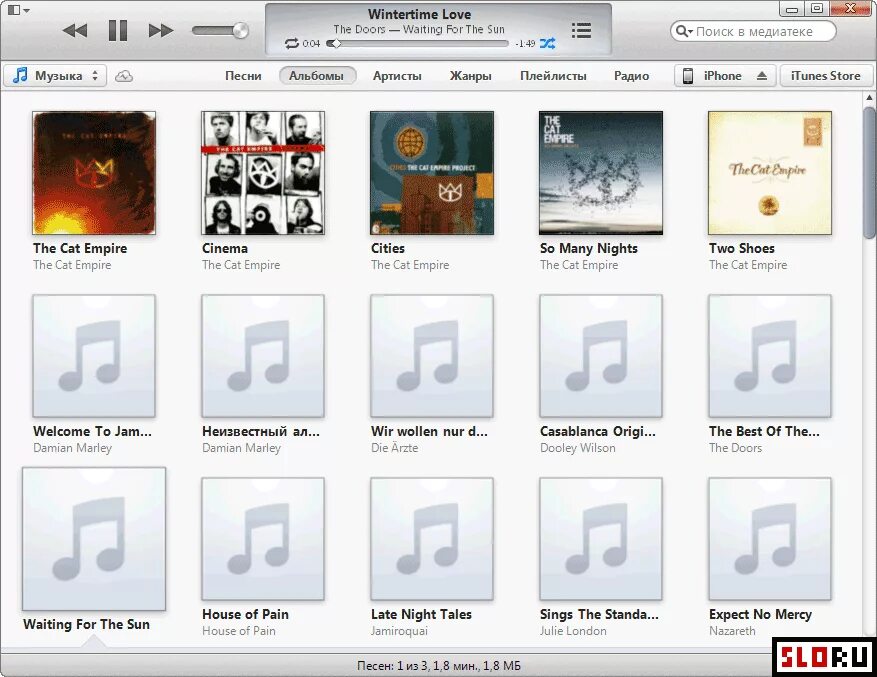Click the Julie London artist name
The height and width of the screenshot is (677, 877).
(x=573, y=631)
